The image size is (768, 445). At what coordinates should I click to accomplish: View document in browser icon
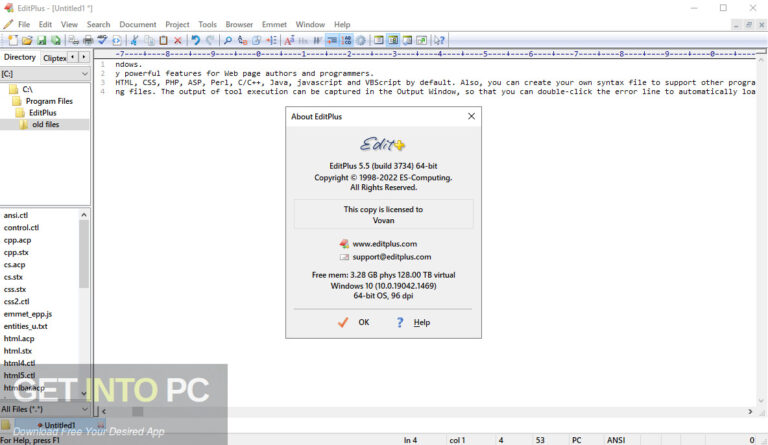coord(117,40)
